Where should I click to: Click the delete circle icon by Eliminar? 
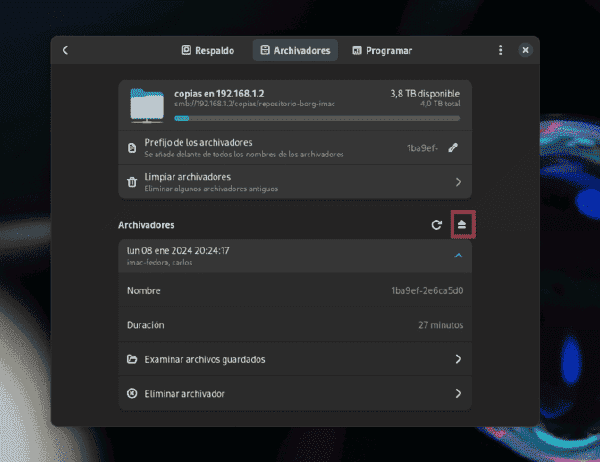click(x=132, y=393)
